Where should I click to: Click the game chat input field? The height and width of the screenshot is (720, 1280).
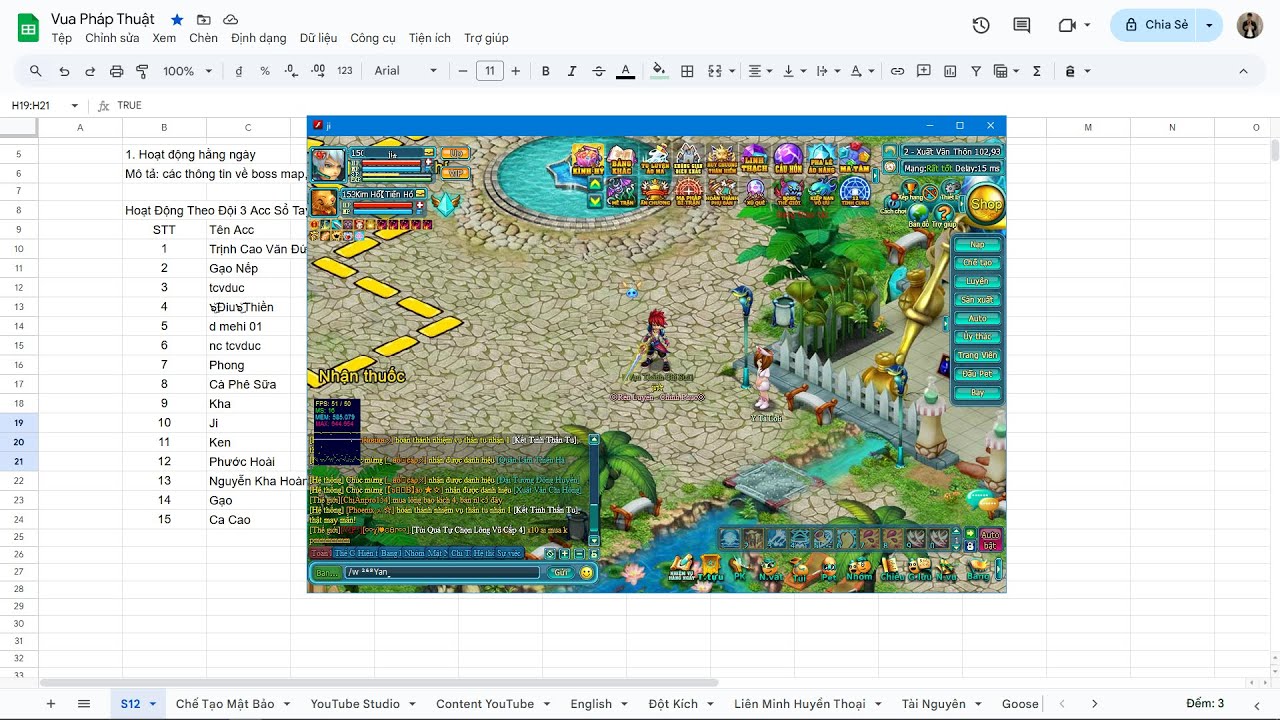pos(442,573)
